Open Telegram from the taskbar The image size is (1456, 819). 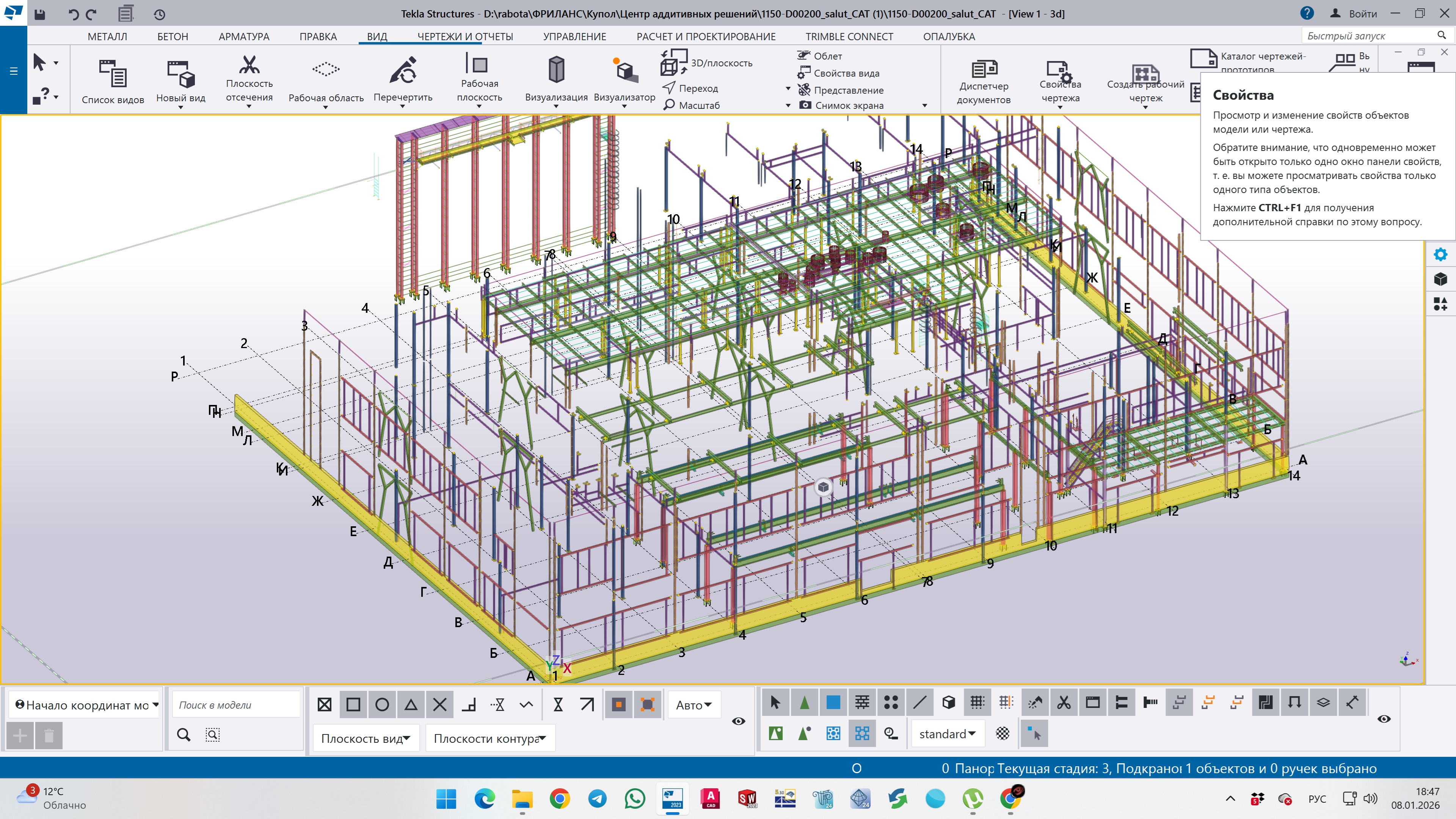pyautogui.click(x=598, y=799)
